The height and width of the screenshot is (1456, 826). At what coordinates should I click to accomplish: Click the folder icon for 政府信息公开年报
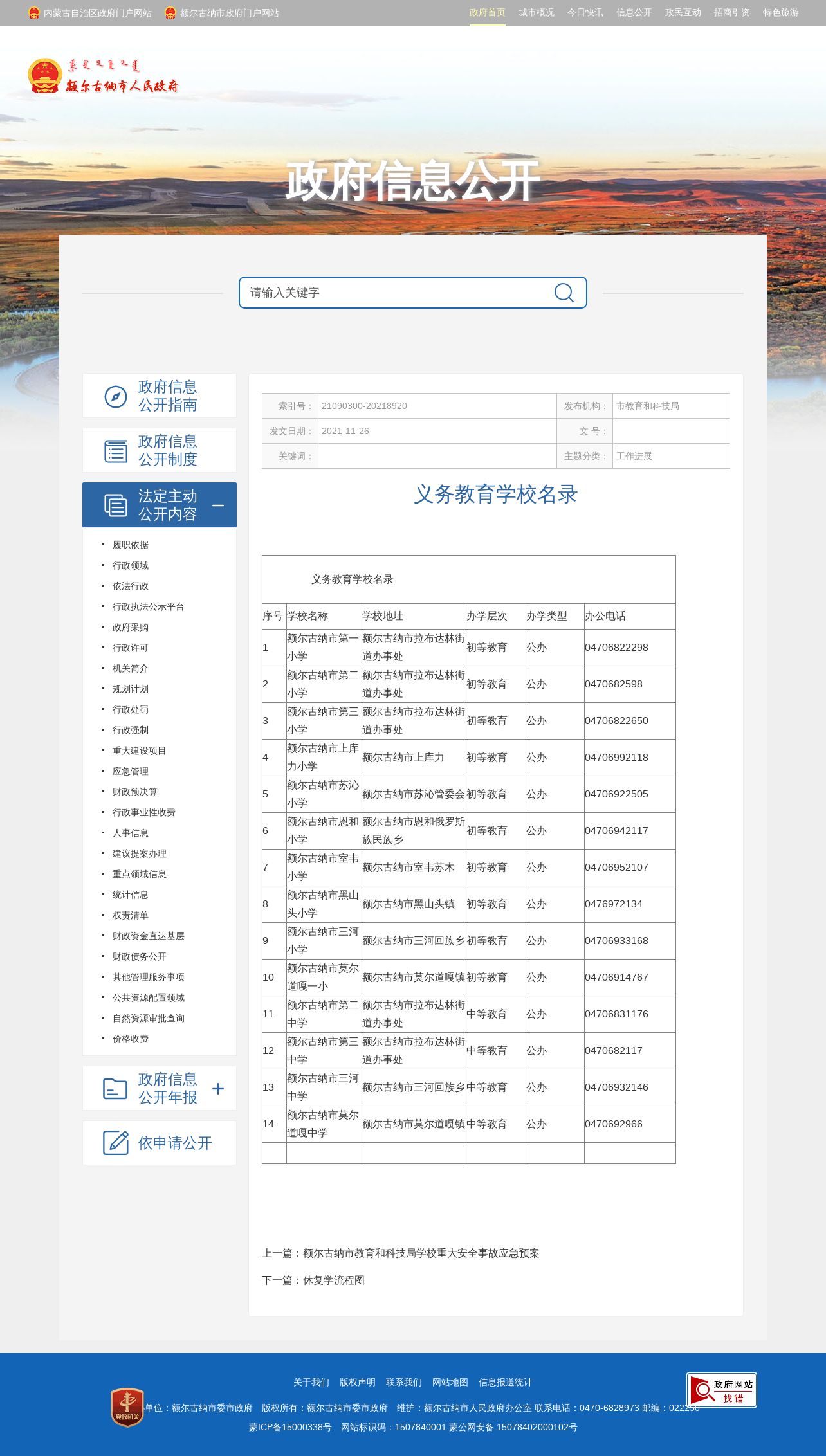115,1088
